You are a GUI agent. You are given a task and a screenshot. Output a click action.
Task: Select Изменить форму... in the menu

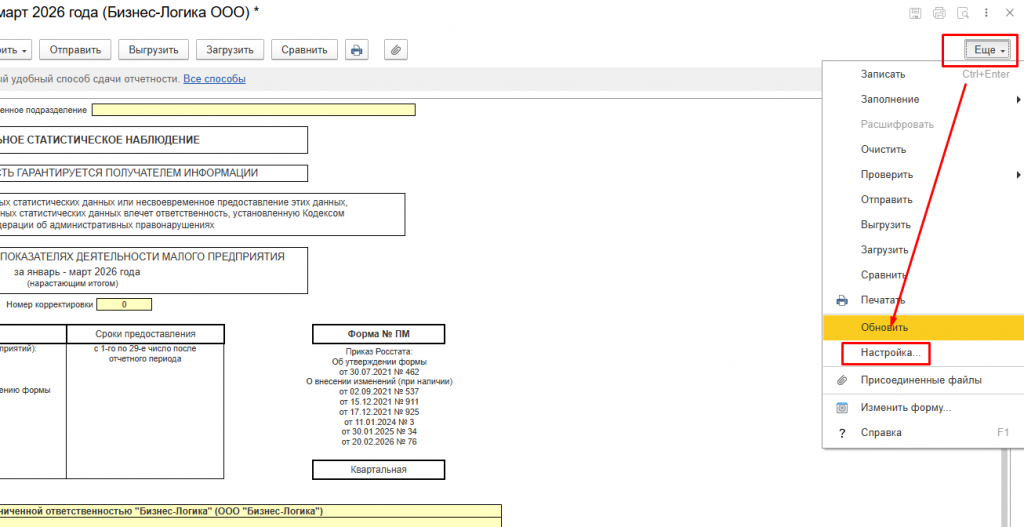pos(923,407)
